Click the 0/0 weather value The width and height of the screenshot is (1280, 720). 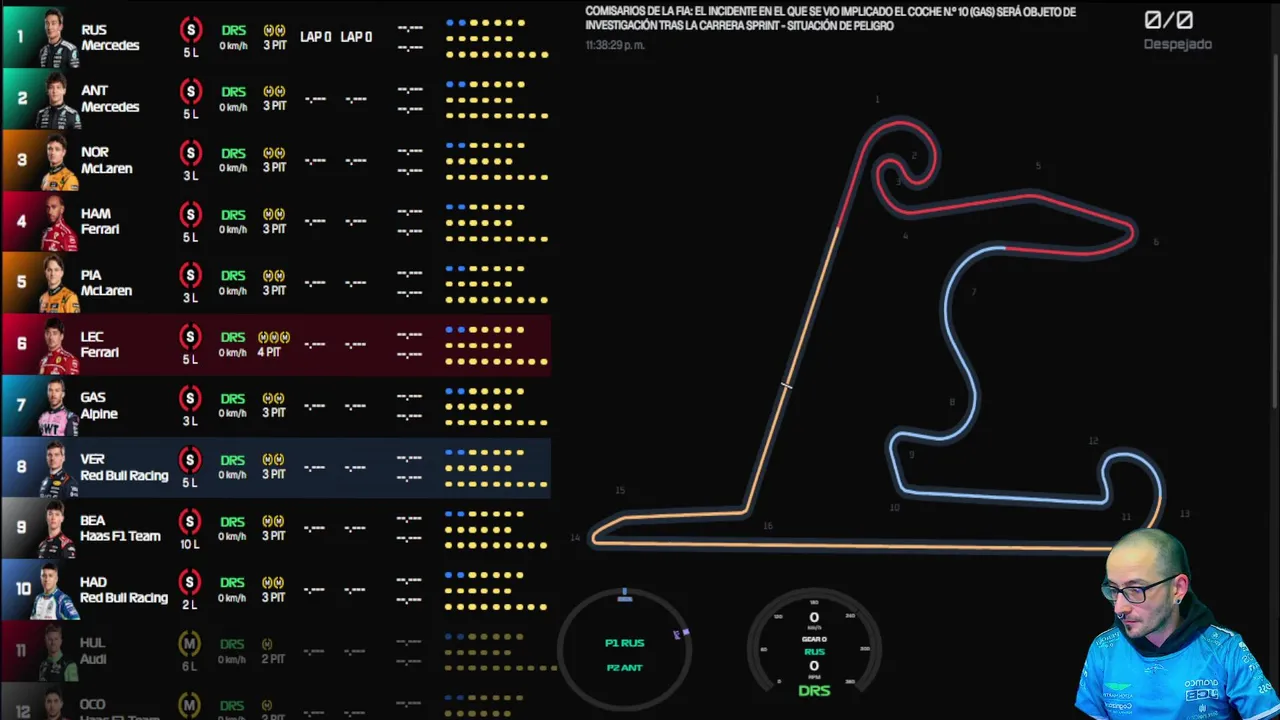click(1168, 20)
